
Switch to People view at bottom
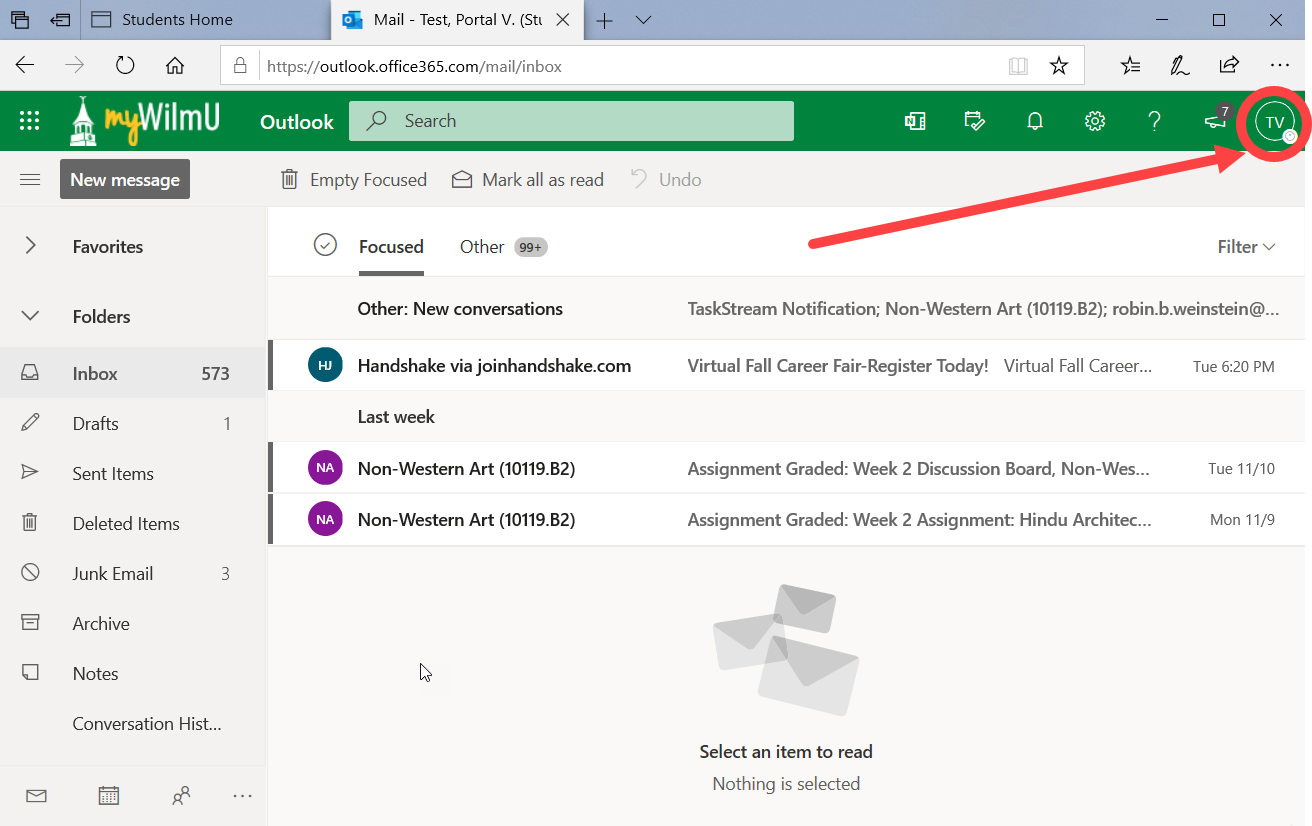(x=181, y=796)
